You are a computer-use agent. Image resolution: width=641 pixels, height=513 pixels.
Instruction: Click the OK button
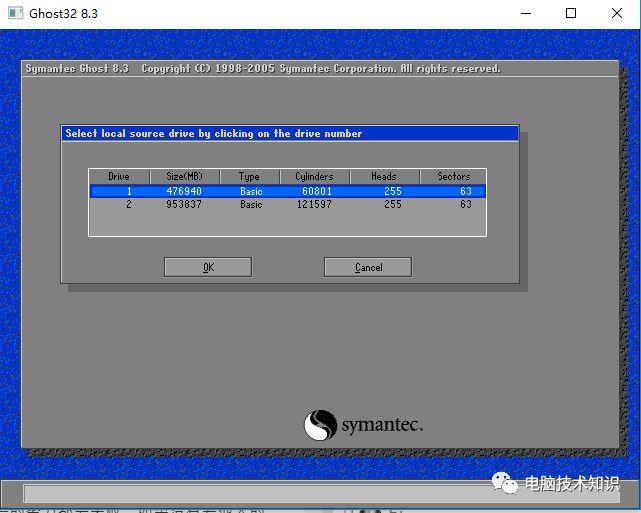click(x=208, y=267)
